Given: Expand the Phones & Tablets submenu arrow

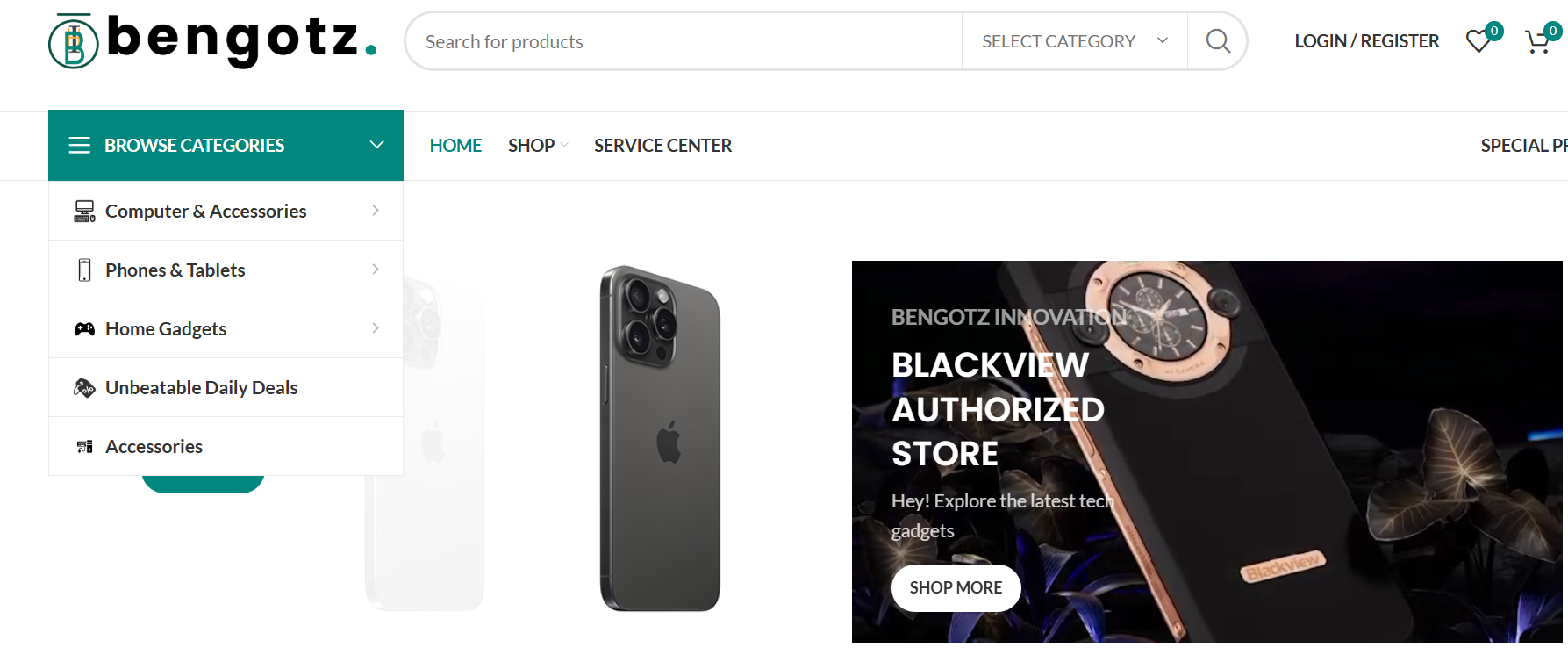Looking at the screenshot, I should (x=376, y=270).
